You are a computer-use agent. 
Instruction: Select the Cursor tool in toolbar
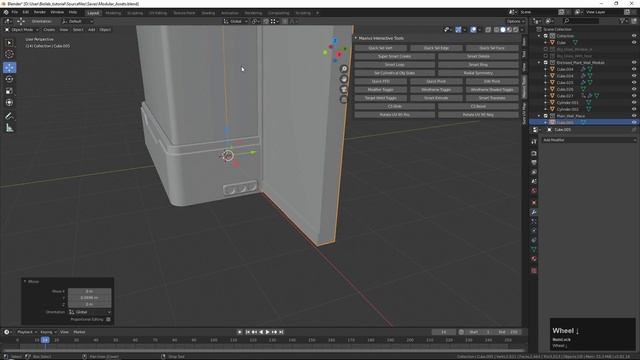(x=9, y=54)
